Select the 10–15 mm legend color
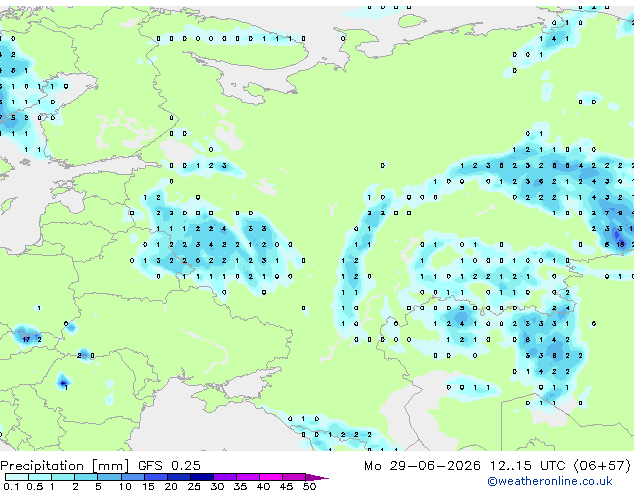The height and width of the screenshot is (490, 634). [133, 477]
